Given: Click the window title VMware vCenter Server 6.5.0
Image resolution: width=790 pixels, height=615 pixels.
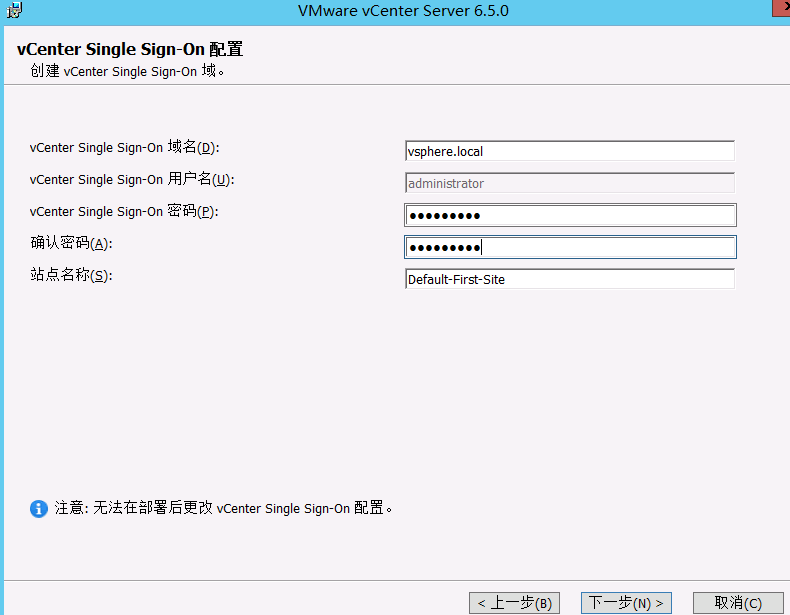Looking at the screenshot, I should [x=403, y=11].
